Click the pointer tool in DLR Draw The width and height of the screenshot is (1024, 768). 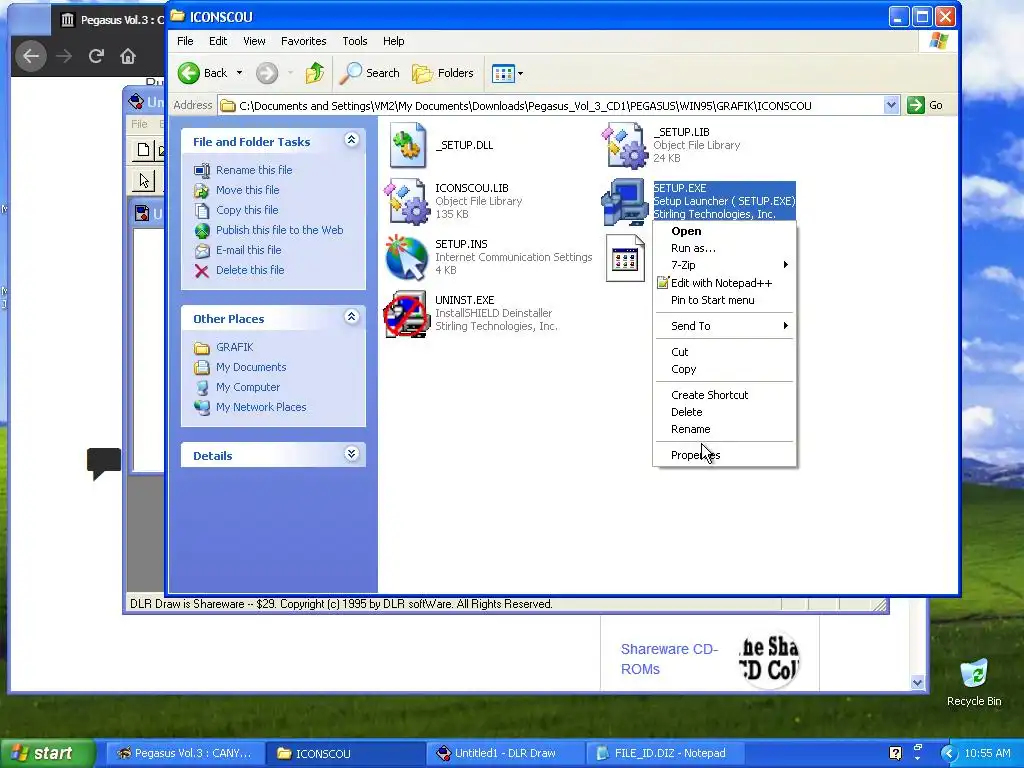144,180
